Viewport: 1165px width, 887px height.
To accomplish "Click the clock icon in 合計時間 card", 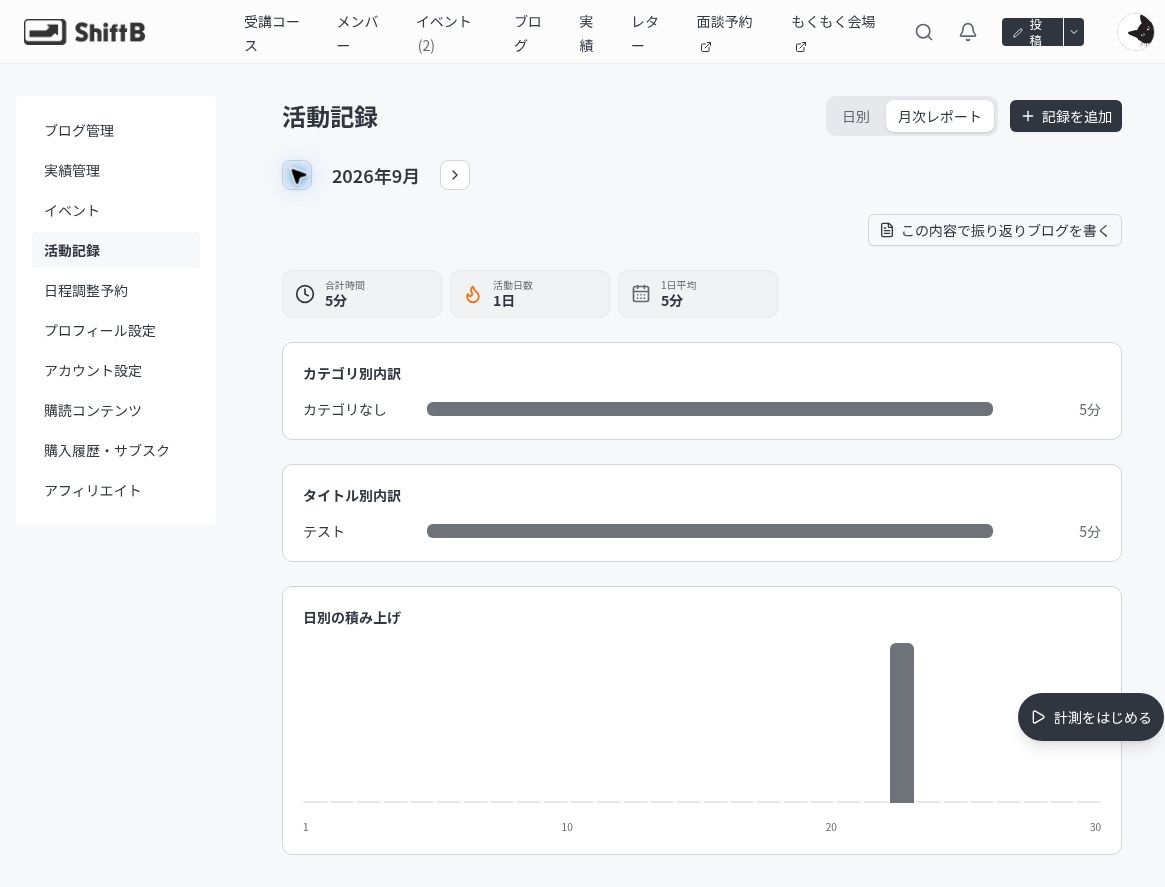I will [305, 294].
